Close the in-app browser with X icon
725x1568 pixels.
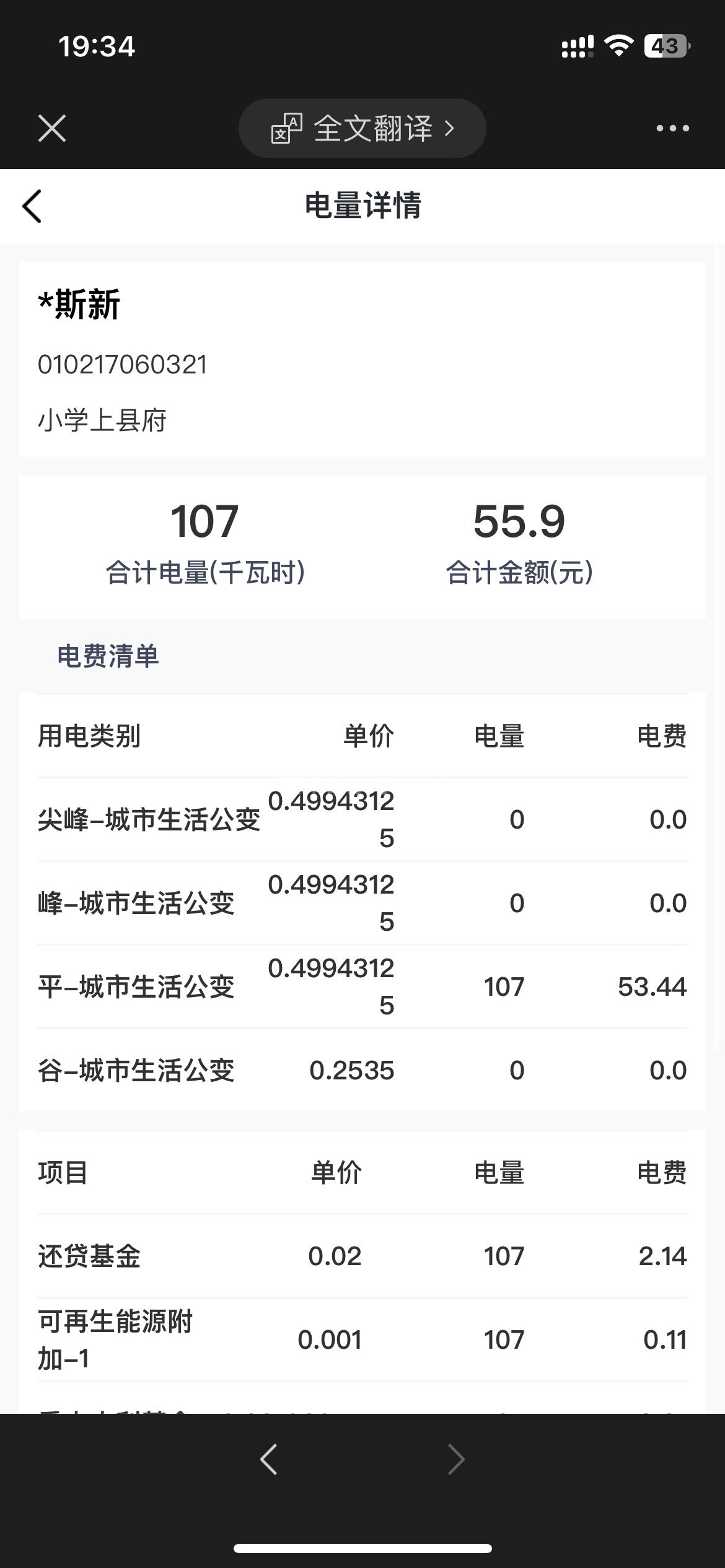pyautogui.click(x=51, y=128)
